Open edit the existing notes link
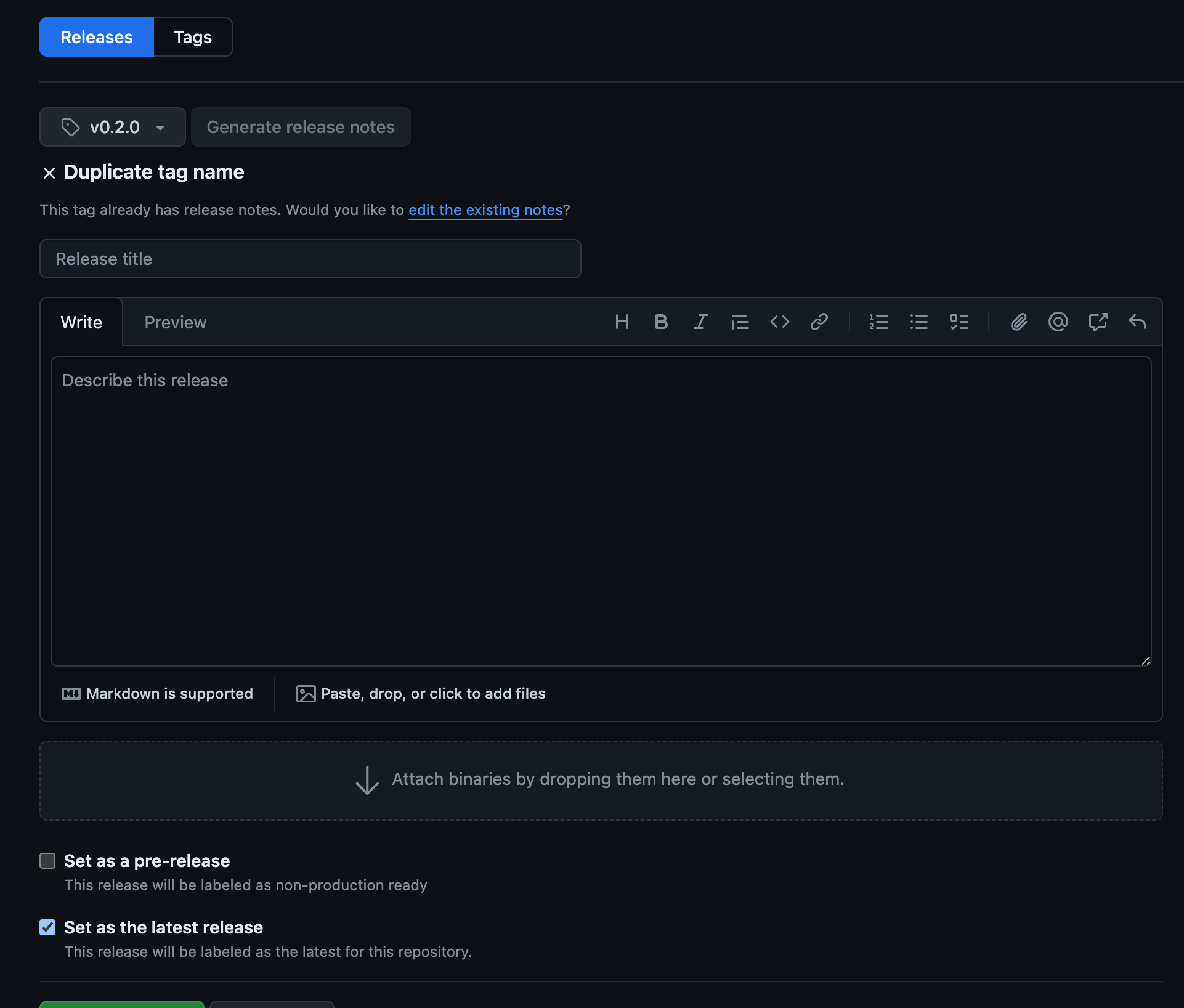This screenshot has height=1008, width=1184. click(486, 210)
